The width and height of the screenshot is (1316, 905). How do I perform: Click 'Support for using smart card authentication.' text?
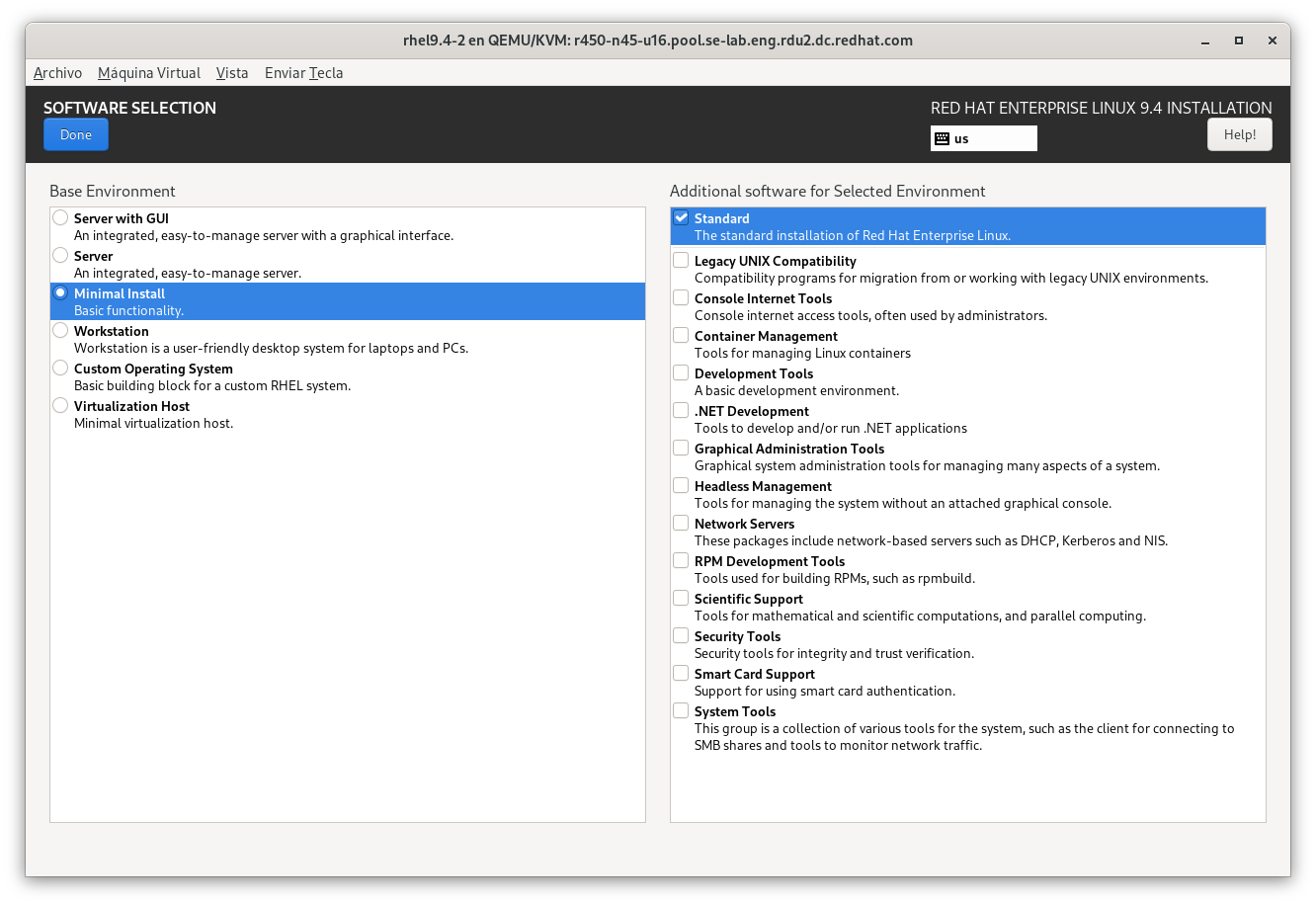point(825,691)
